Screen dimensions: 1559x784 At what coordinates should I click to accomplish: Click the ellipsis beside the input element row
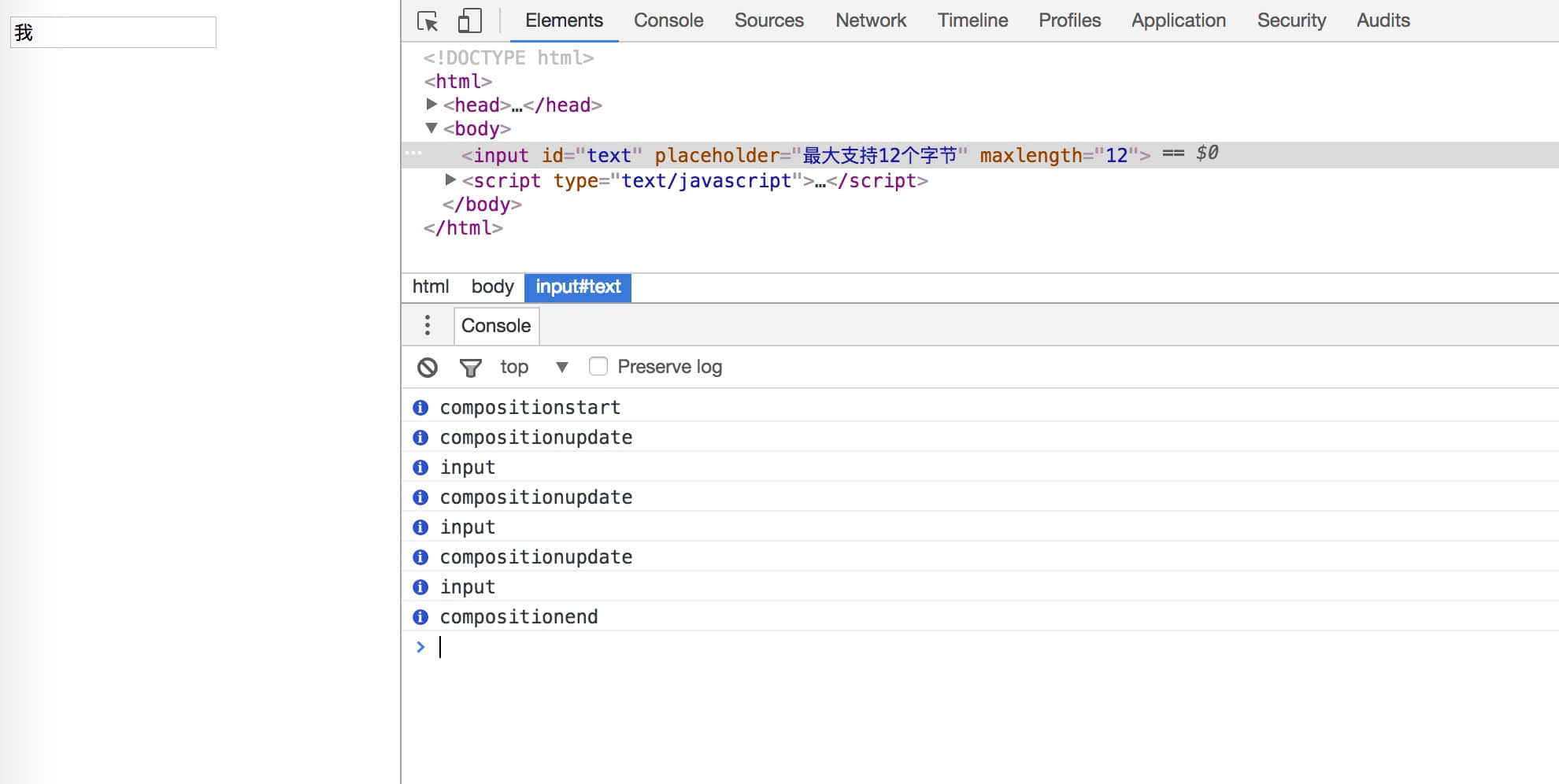[414, 153]
